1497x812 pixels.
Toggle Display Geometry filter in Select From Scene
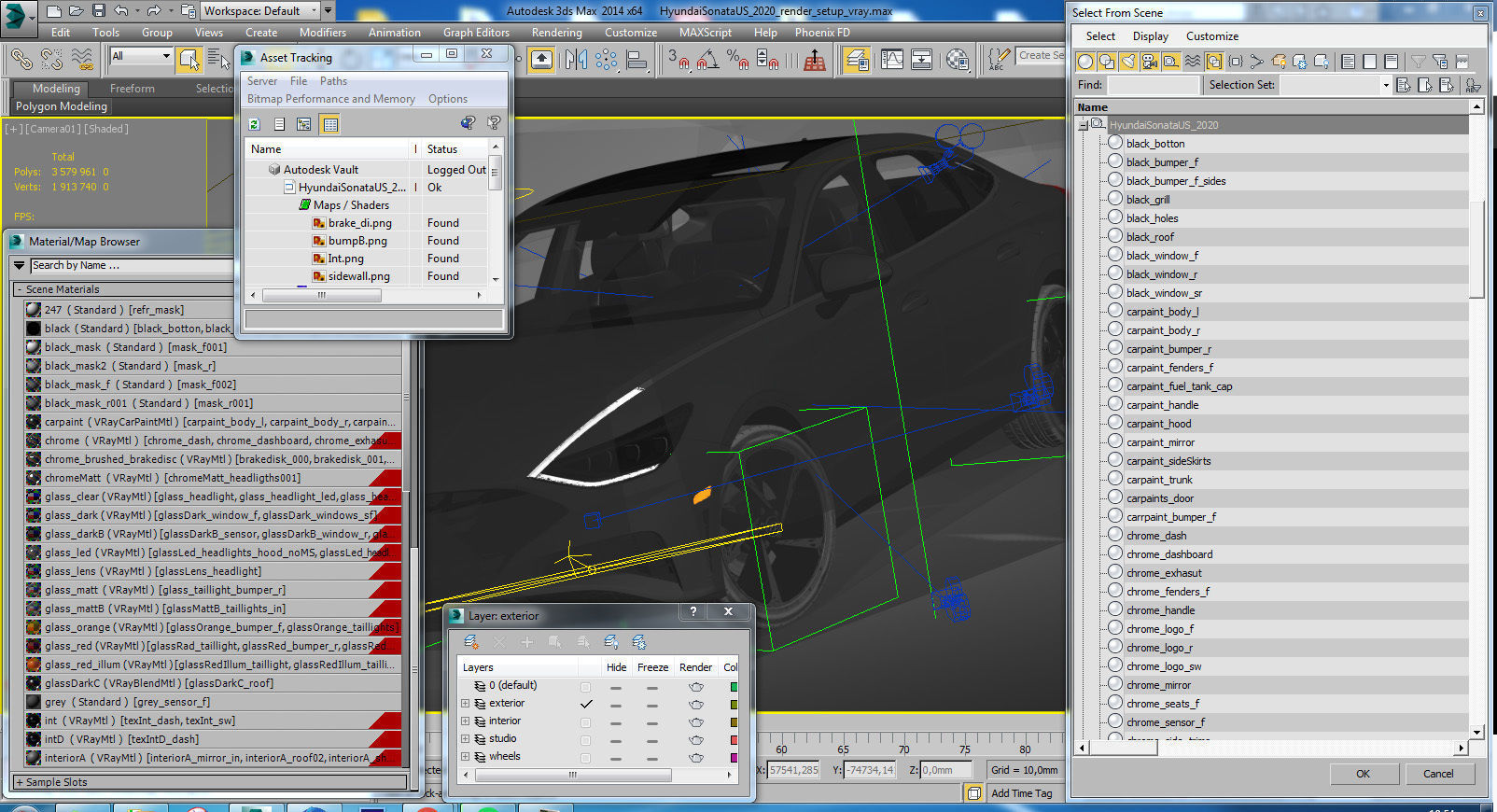click(x=1085, y=62)
